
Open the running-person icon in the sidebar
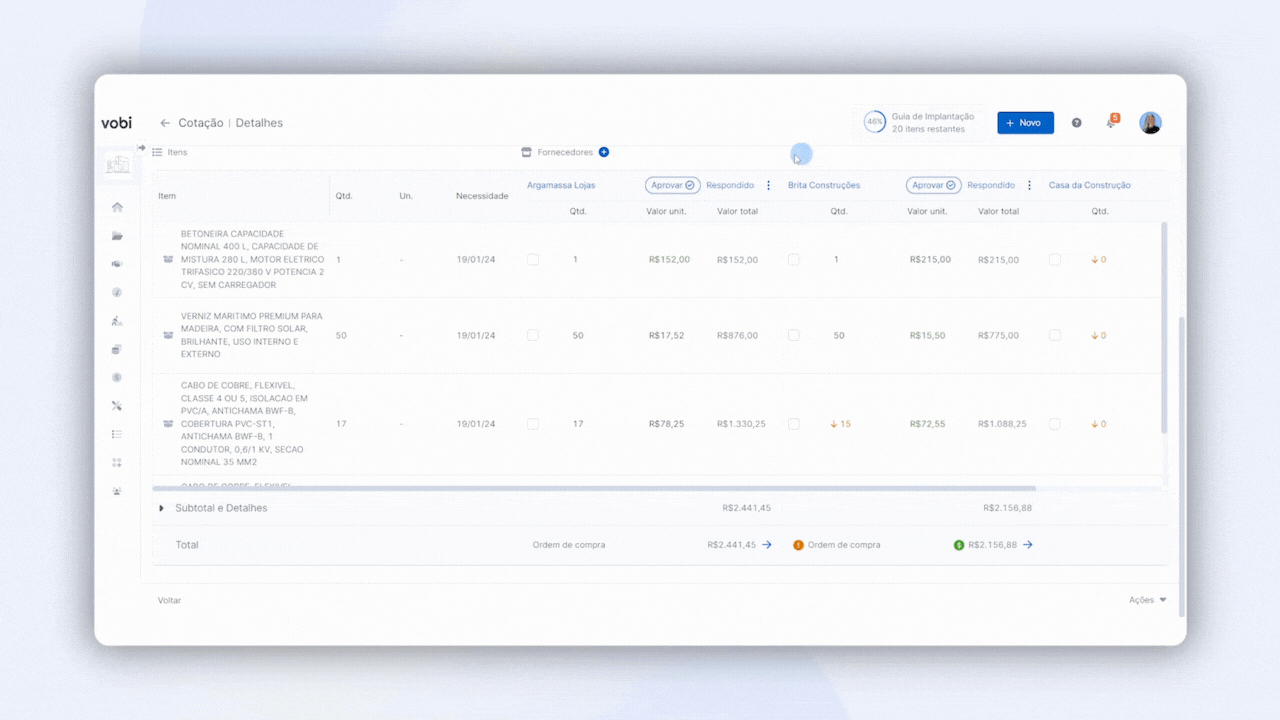tap(117, 321)
